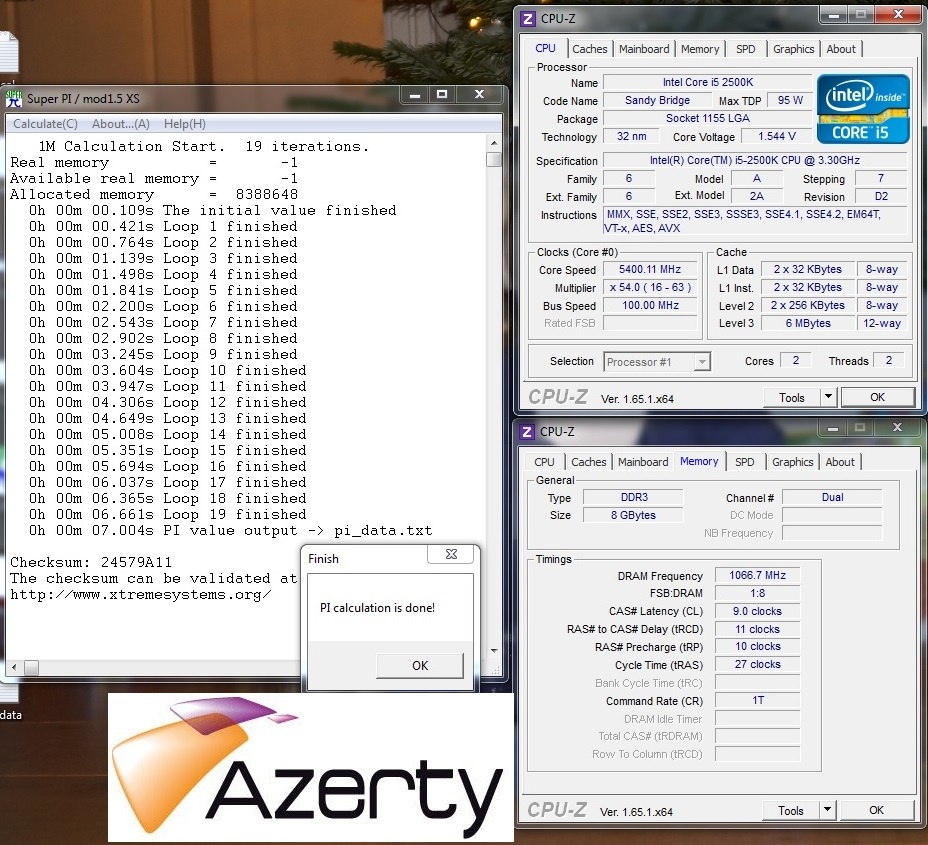The height and width of the screenshot is (845, 928).
Task: Click the DRAM Frequency 1066.7 MHz value
Action: pos(757,575)
